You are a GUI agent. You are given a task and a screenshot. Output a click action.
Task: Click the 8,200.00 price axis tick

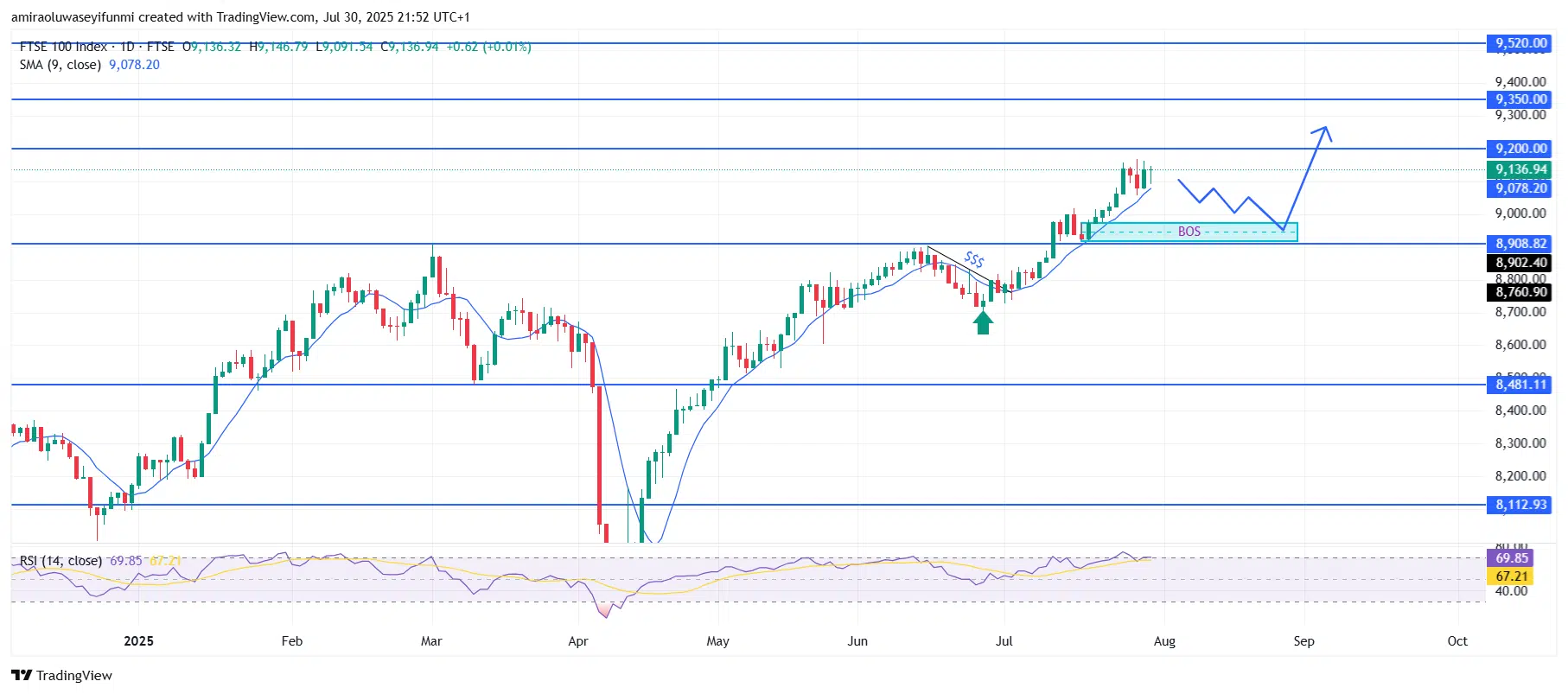pos(1520,476)
